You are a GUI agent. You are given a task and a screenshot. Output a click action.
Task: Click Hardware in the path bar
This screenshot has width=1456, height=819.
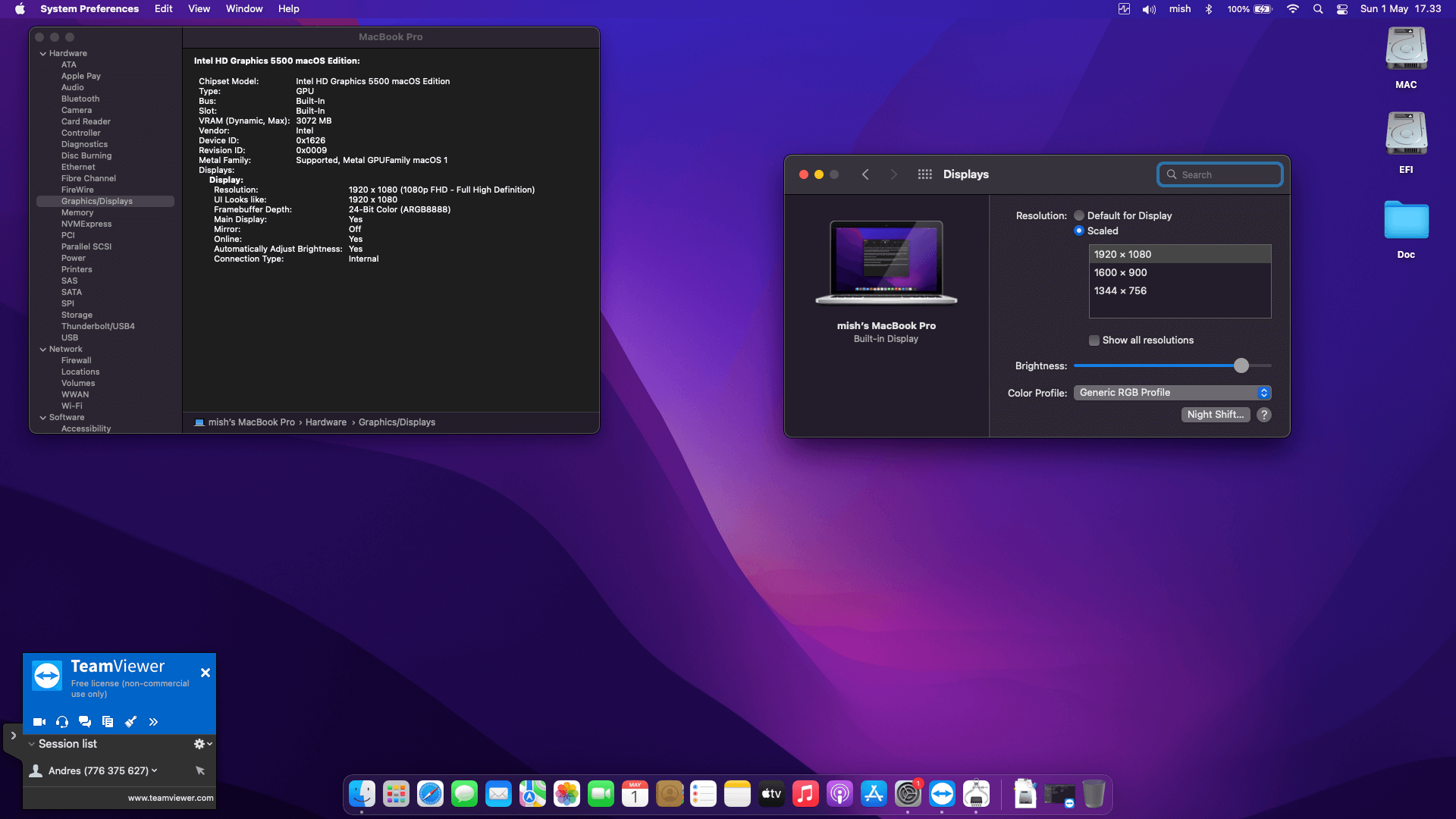[326, 422]
